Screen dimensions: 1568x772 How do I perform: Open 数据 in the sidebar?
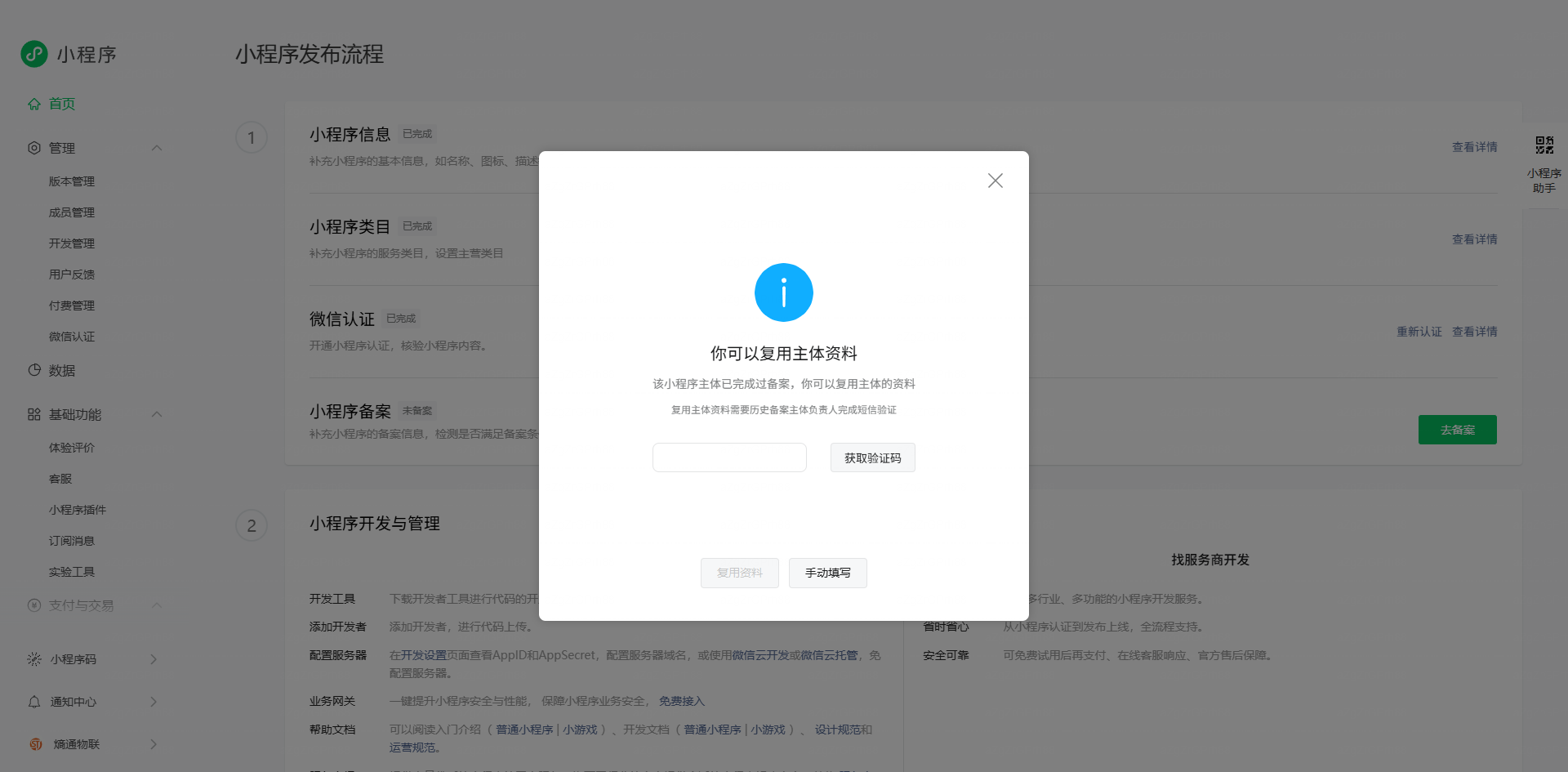tap(62, 370)
